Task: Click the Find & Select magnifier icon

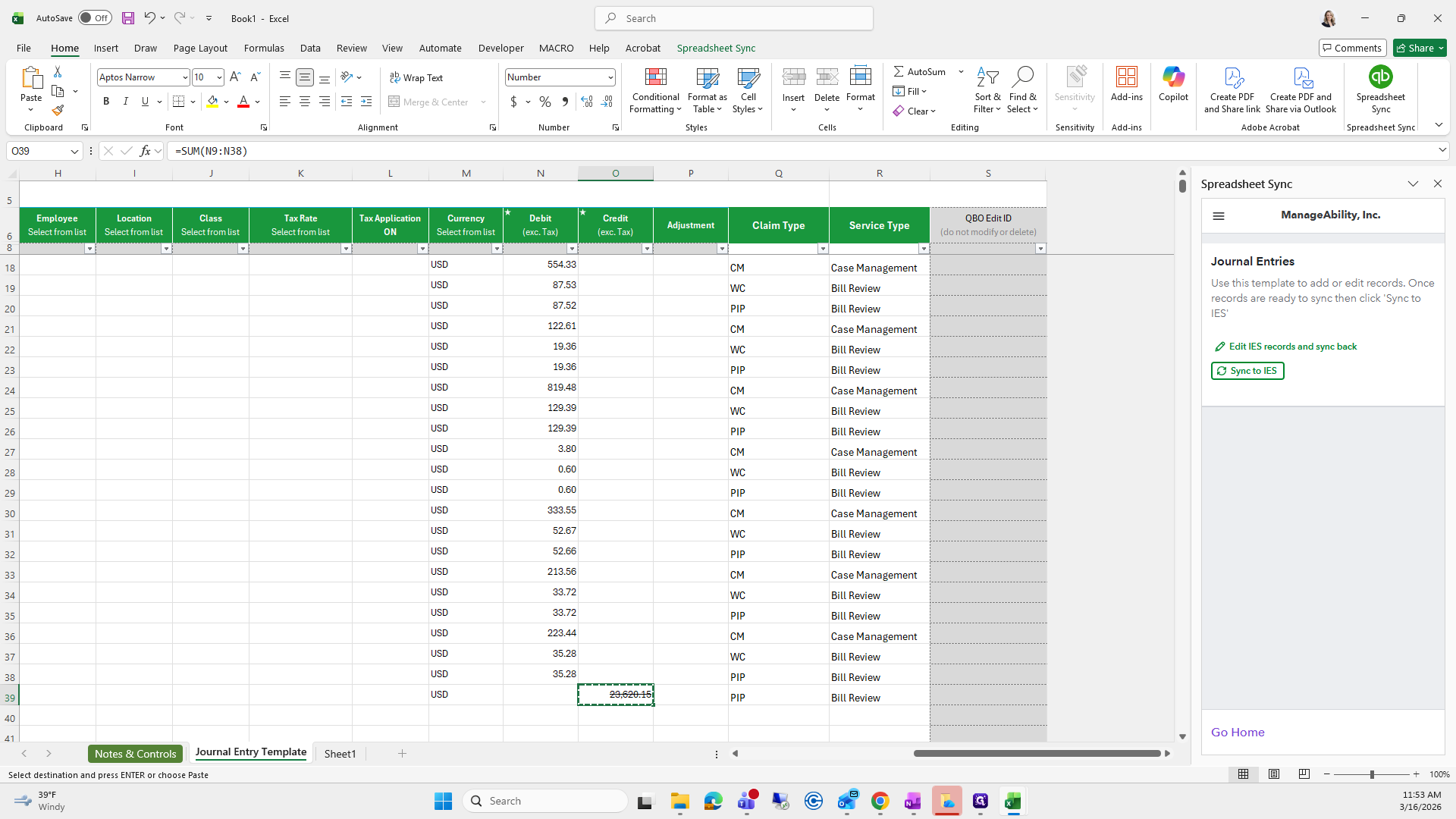Action: tap(1022, 77)
